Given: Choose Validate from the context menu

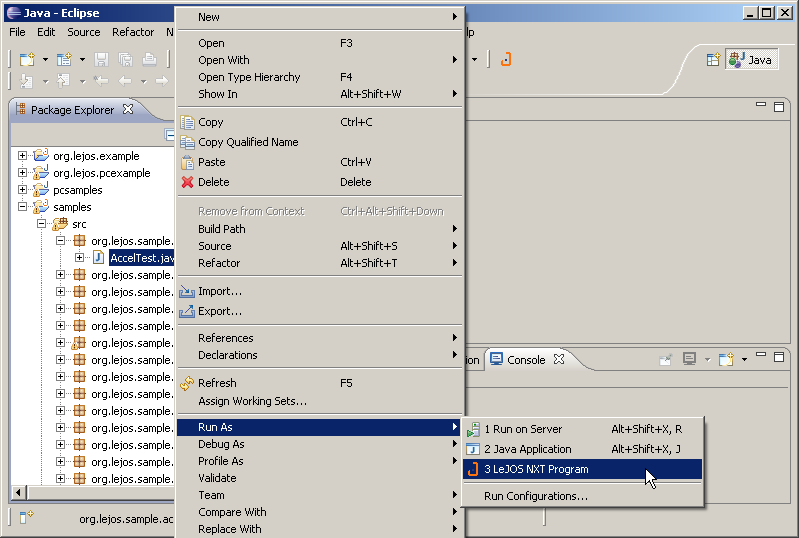Looking at the screenshot, I should tap(320, 478).
